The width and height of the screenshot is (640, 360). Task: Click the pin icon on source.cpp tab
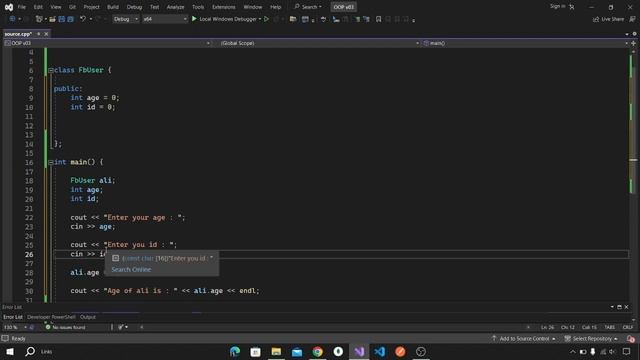[39, 34]
